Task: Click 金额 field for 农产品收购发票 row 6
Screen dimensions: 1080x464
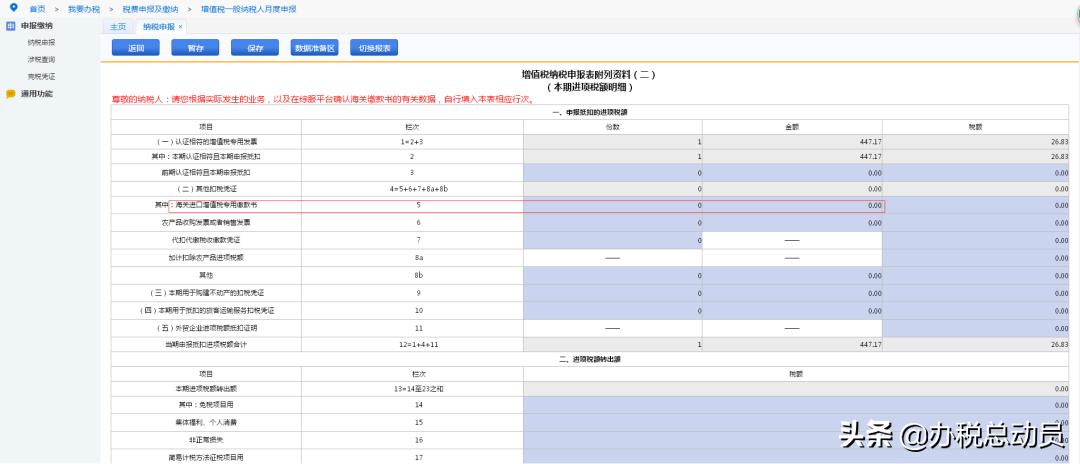Action: (x=792, y=223)
